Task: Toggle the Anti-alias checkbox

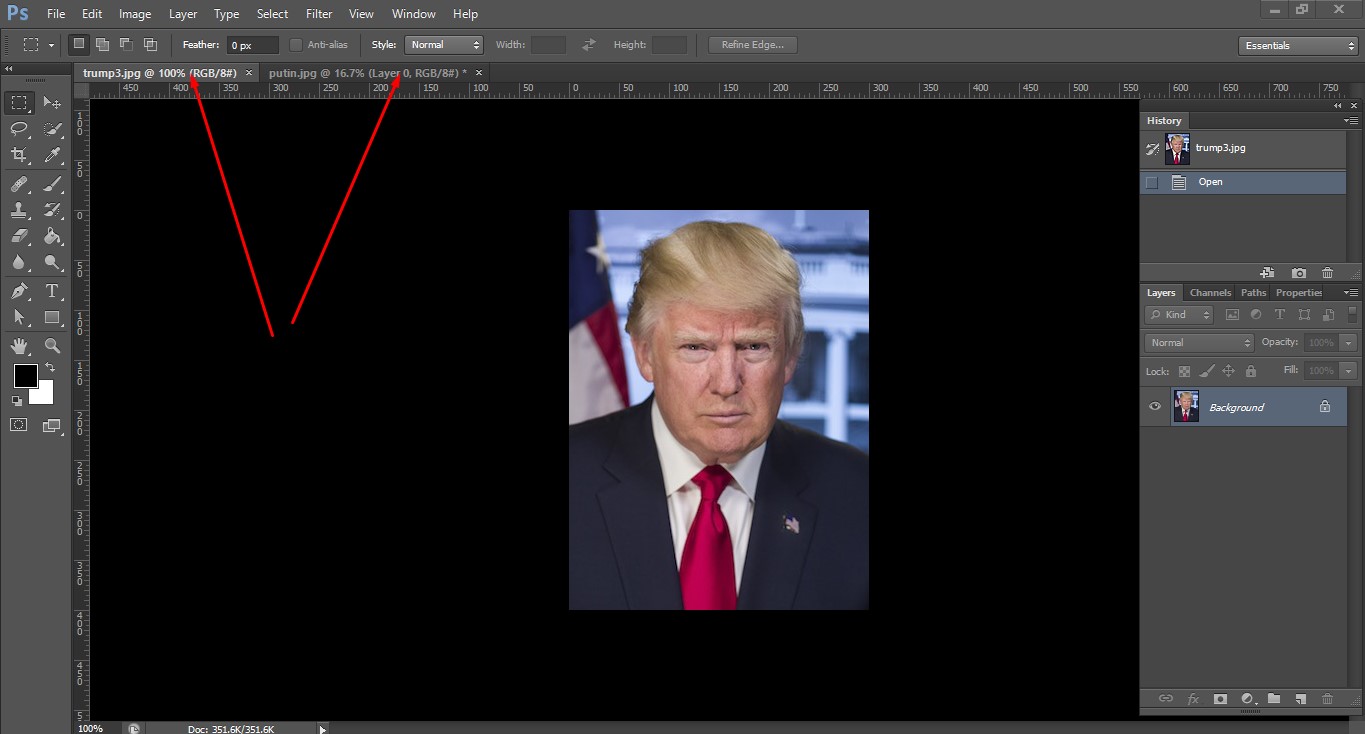Action: [296, 44]
